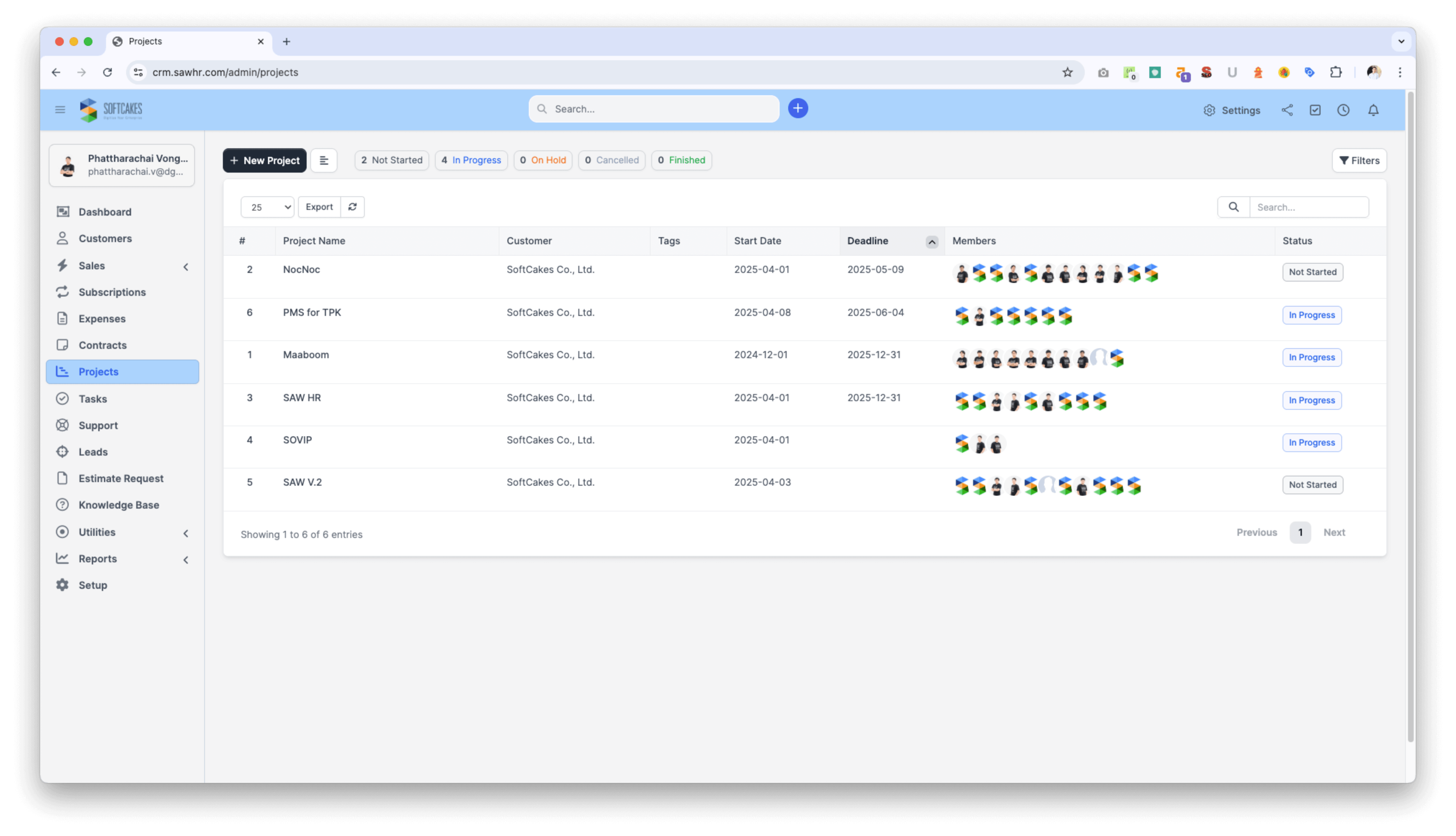
Task: Sort by the Project Name column header
Action: coord(313,241)
